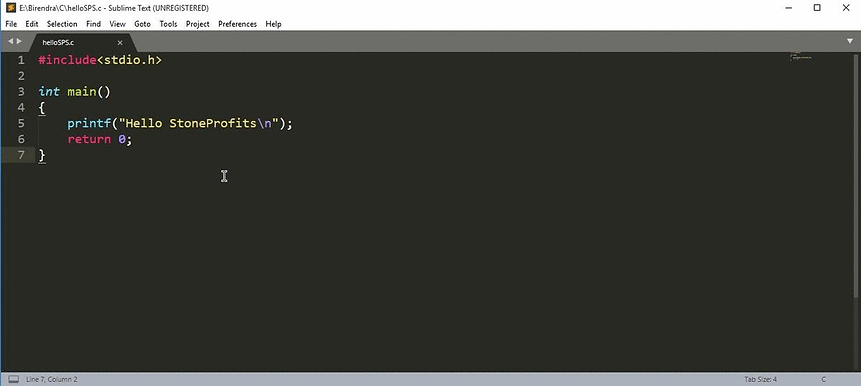
Task: Click the closing brace on line 7
Action: pos(42,156)
